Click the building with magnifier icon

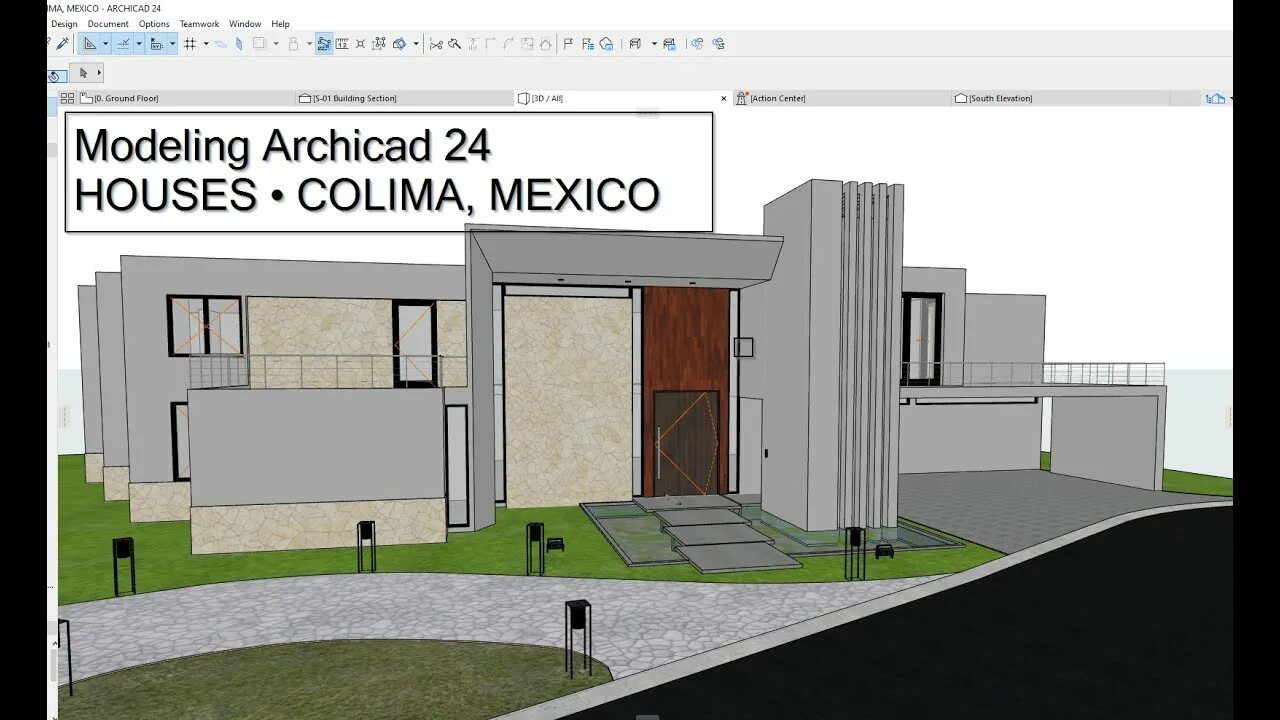pos(606,44)
